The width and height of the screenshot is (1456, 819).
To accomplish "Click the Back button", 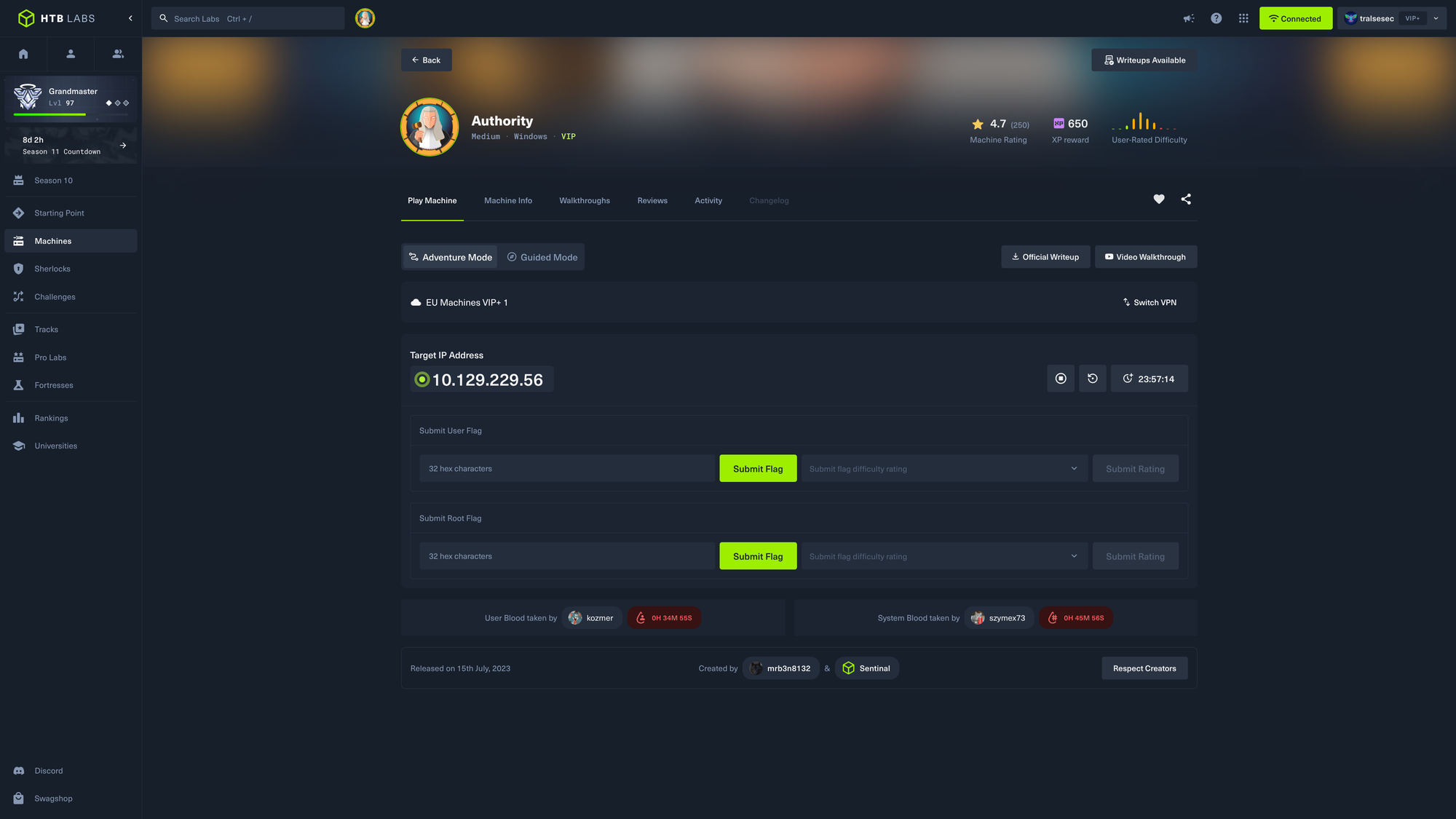I will (426, 60).
